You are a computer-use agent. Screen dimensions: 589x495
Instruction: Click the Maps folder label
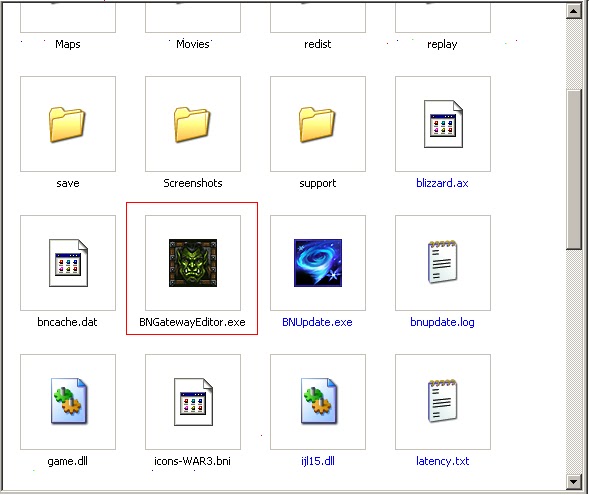[x=68, y=44]
